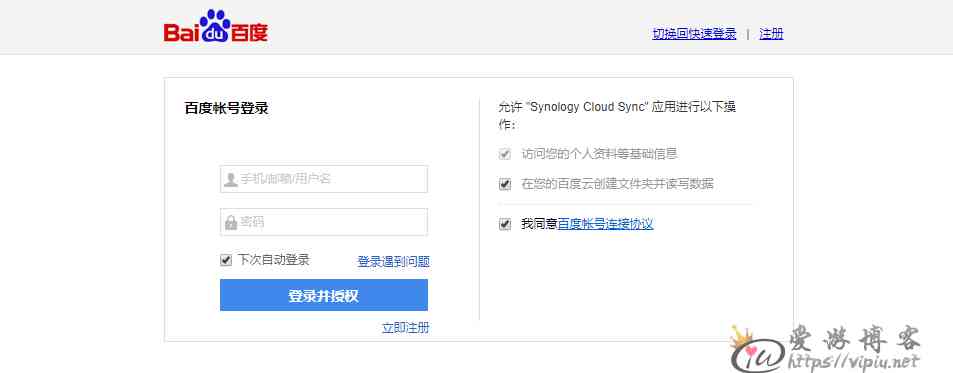This screenshot has width=953, height=373.
Task: Click the Baidu logo
Action: pyautogui.click(x=216, y=26)
